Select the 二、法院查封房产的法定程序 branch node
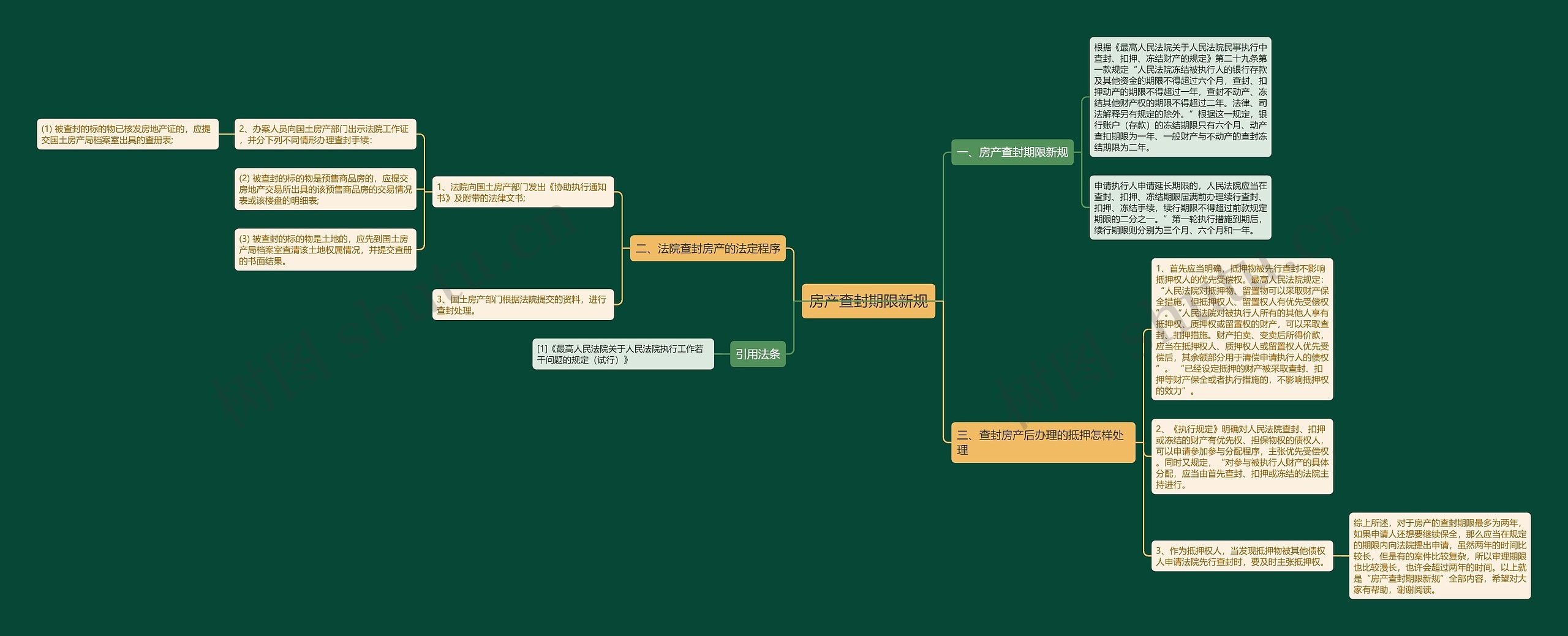Screen dimensions: 1568x636 [x=707, y=249]
